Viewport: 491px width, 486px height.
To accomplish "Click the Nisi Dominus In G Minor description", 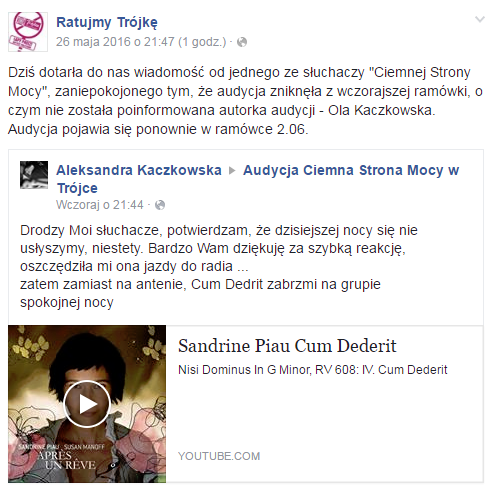I will point(313,370).
